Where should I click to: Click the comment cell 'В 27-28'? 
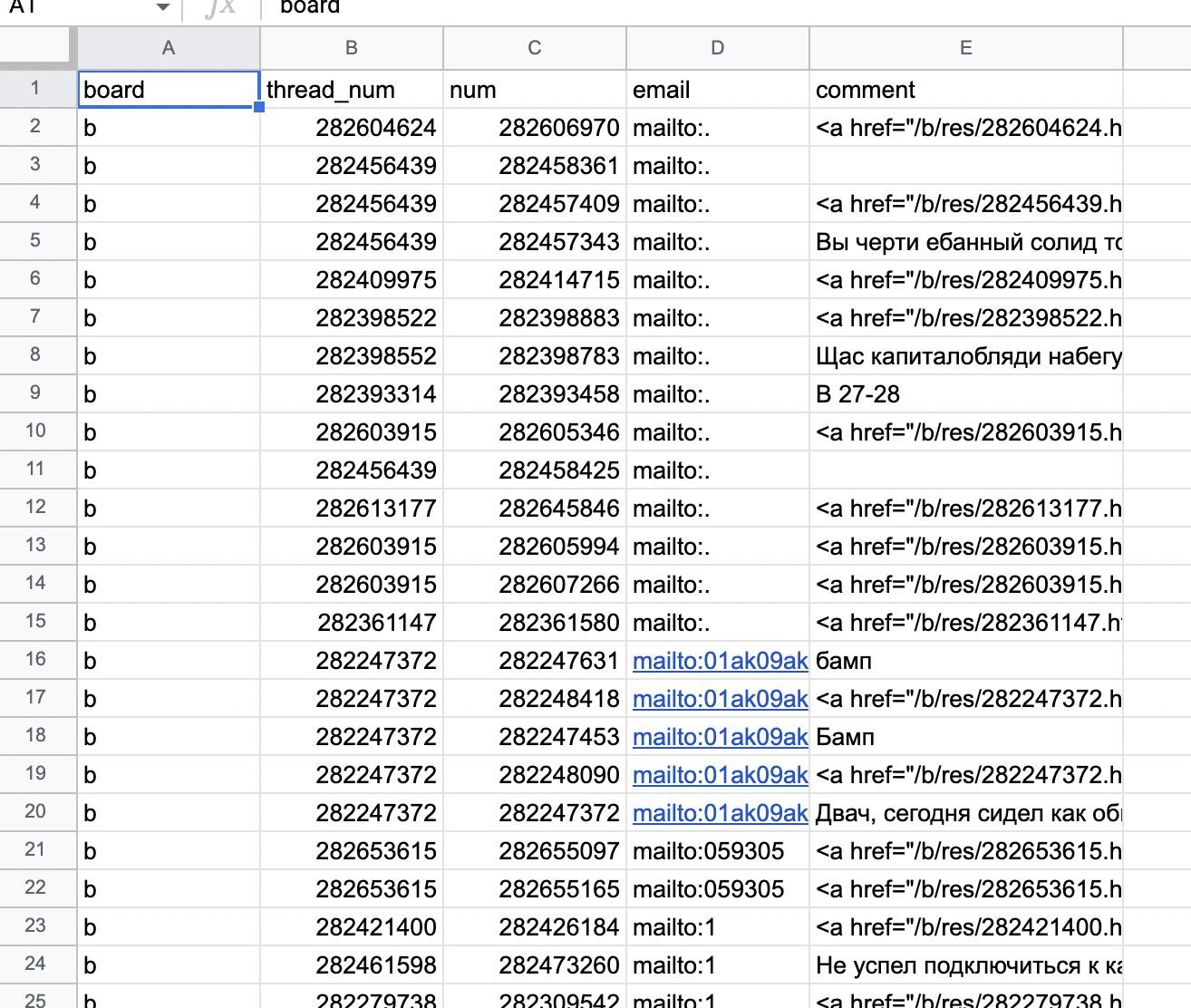pyautogui.click(x=966, y=394)
